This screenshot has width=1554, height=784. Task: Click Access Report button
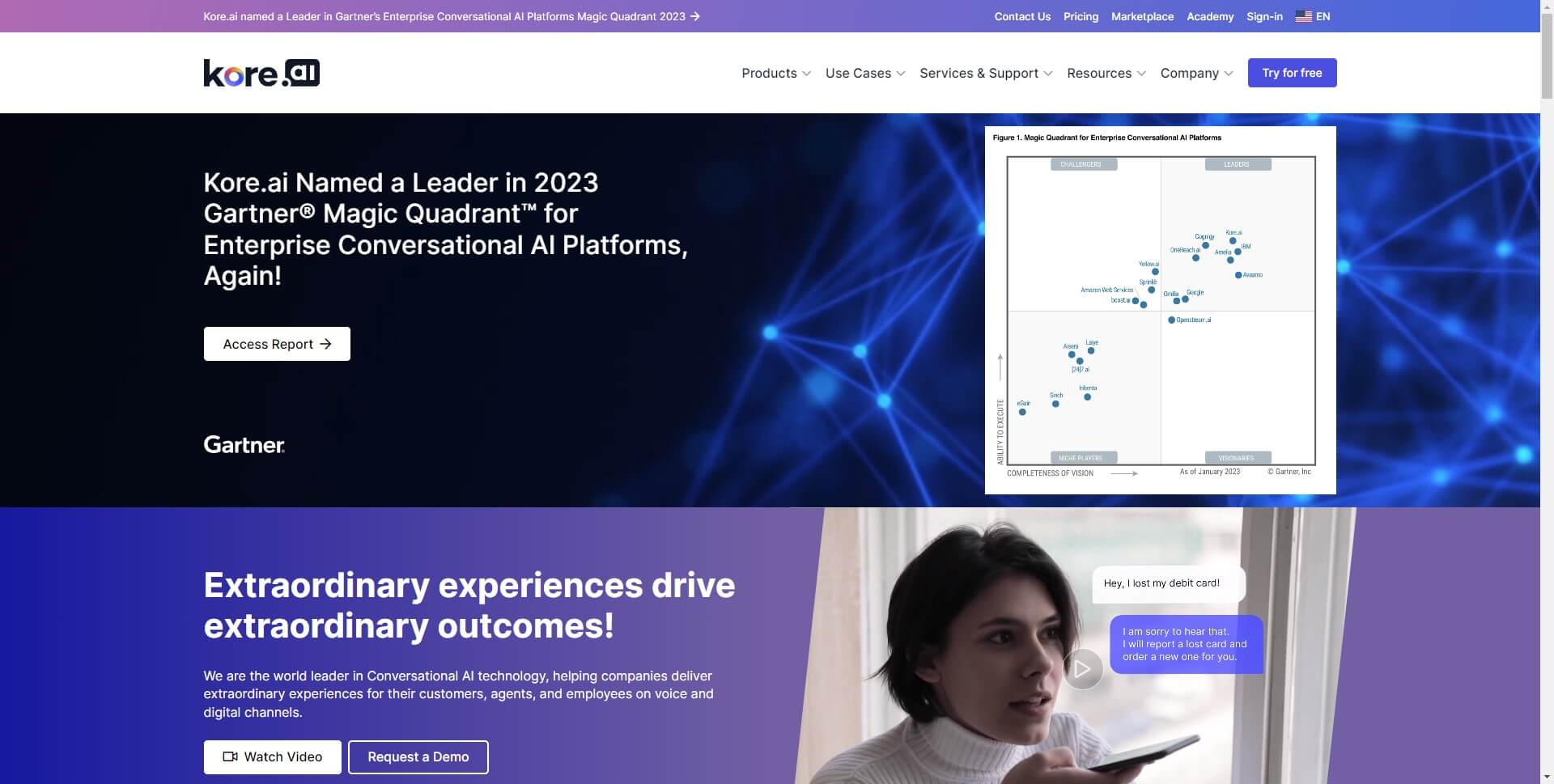[x=277, y=344]
